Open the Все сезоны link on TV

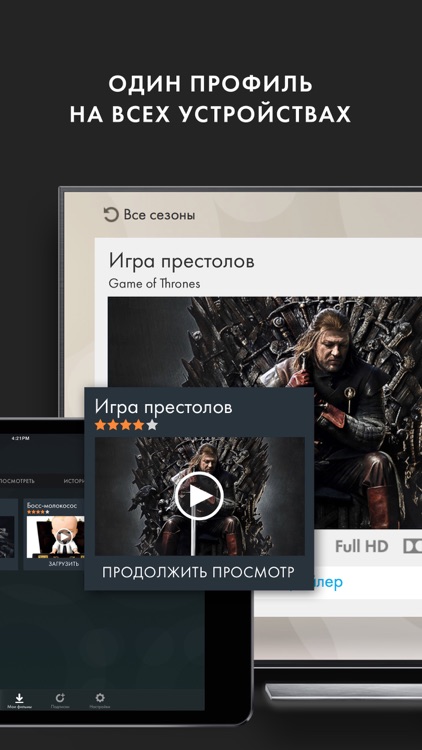coord(159,215)
